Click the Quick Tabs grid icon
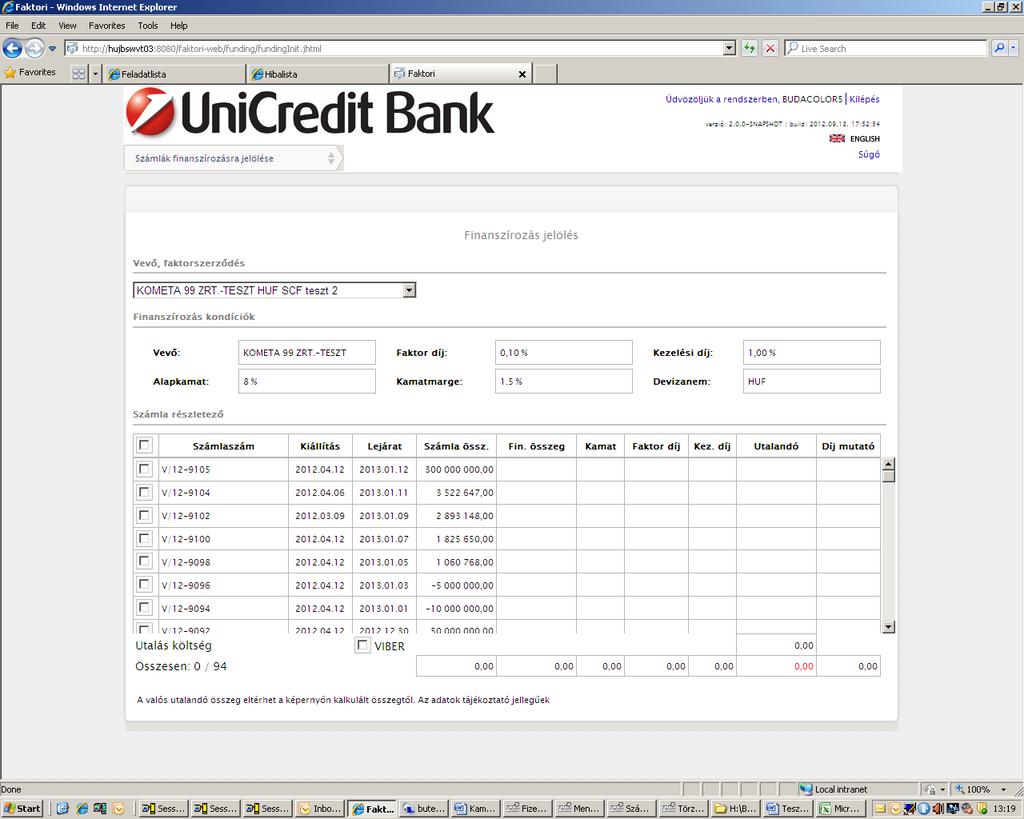This screenshot has height=819, width=1024. click(78, 74)
